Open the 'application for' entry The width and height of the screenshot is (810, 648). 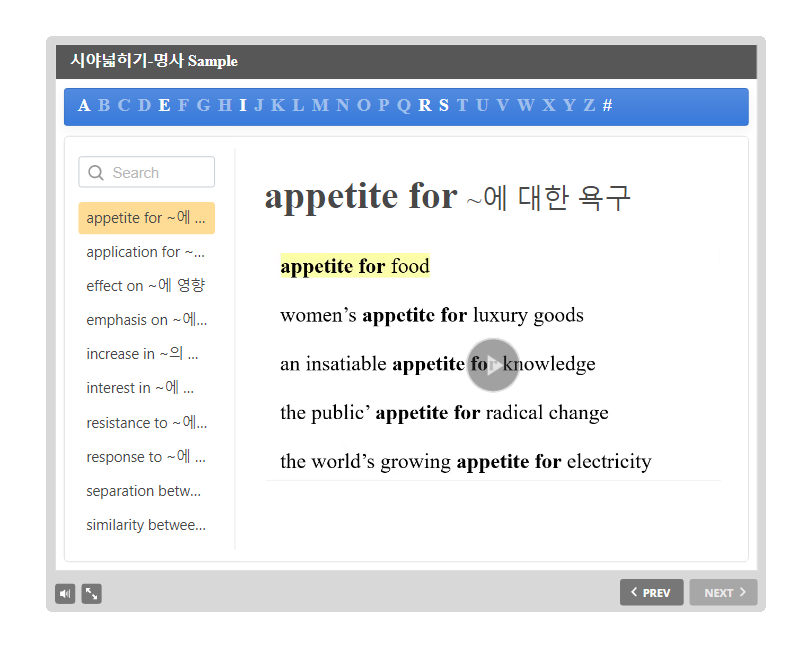(146, 252)
